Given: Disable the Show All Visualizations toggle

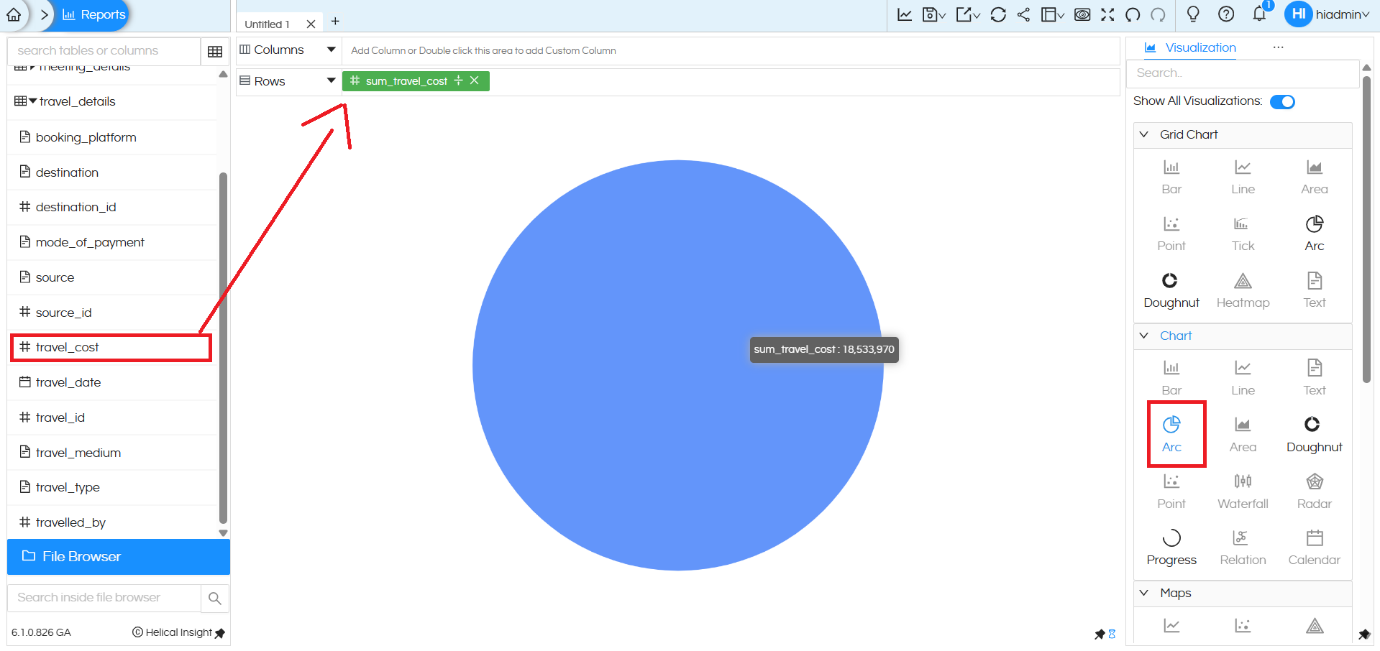Looking at the screenshot, I should 1283,101.
